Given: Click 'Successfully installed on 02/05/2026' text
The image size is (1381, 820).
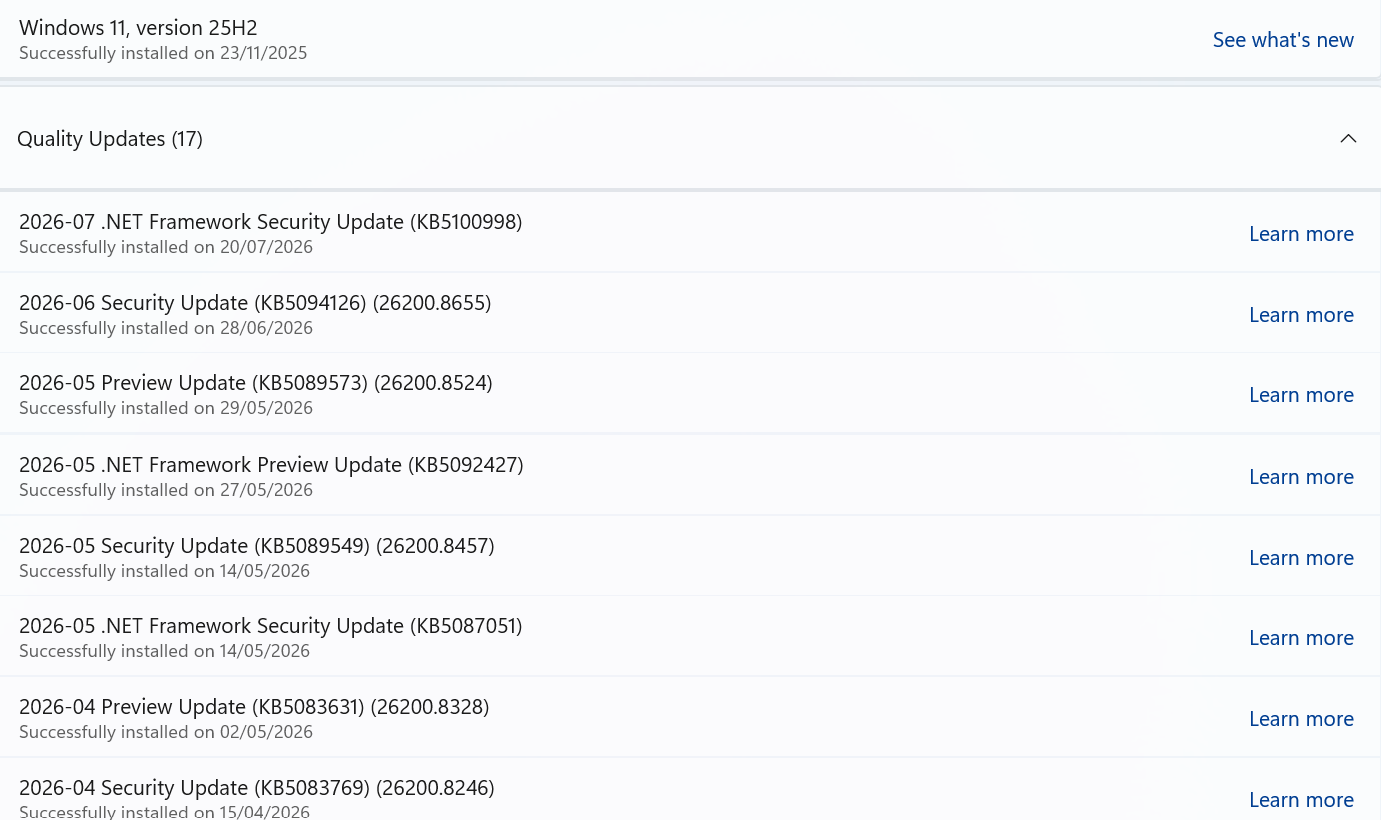Looking at the screenshot, I should click(x=166, y=732).
